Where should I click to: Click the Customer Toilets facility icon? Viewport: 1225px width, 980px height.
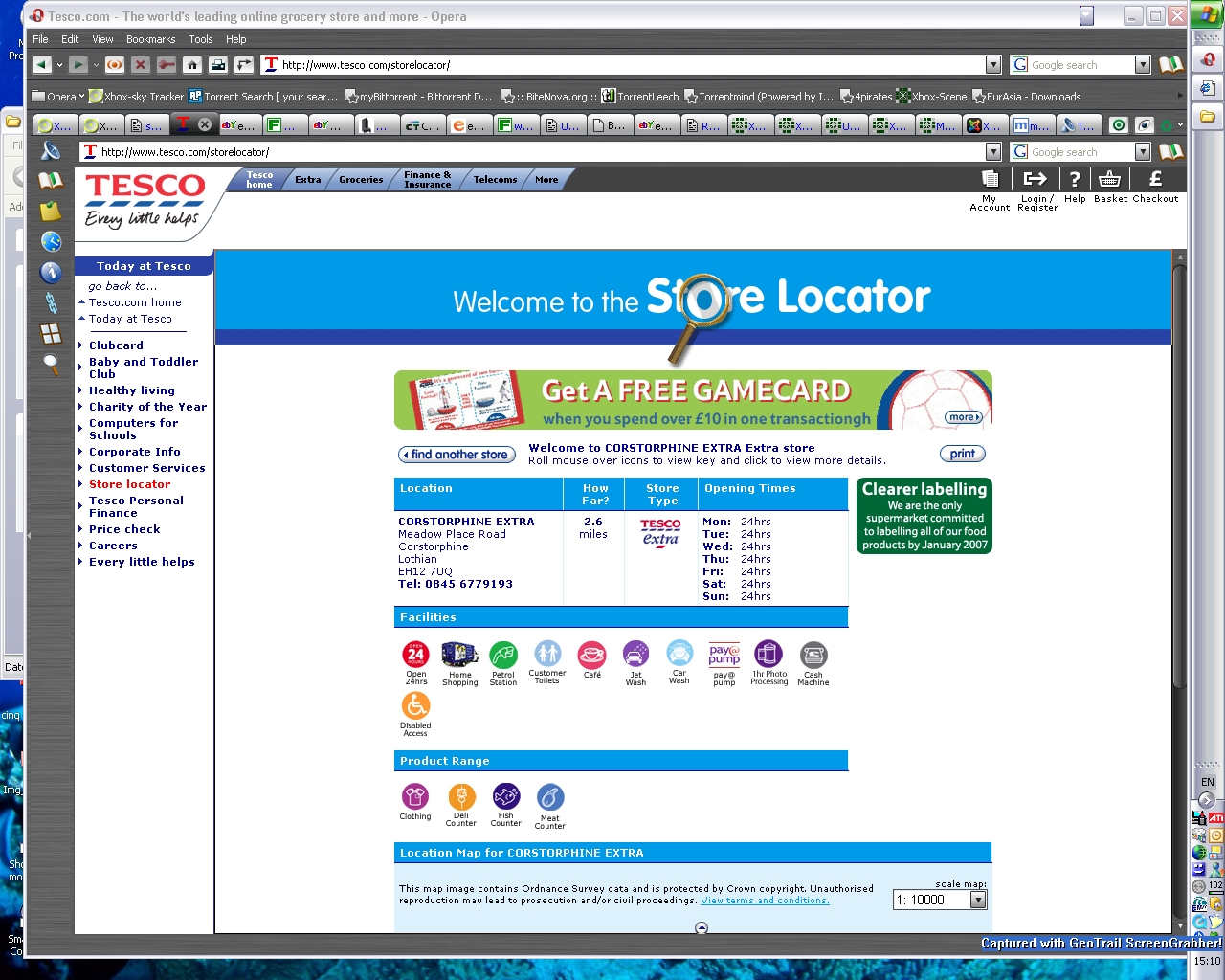coord(547,654)
